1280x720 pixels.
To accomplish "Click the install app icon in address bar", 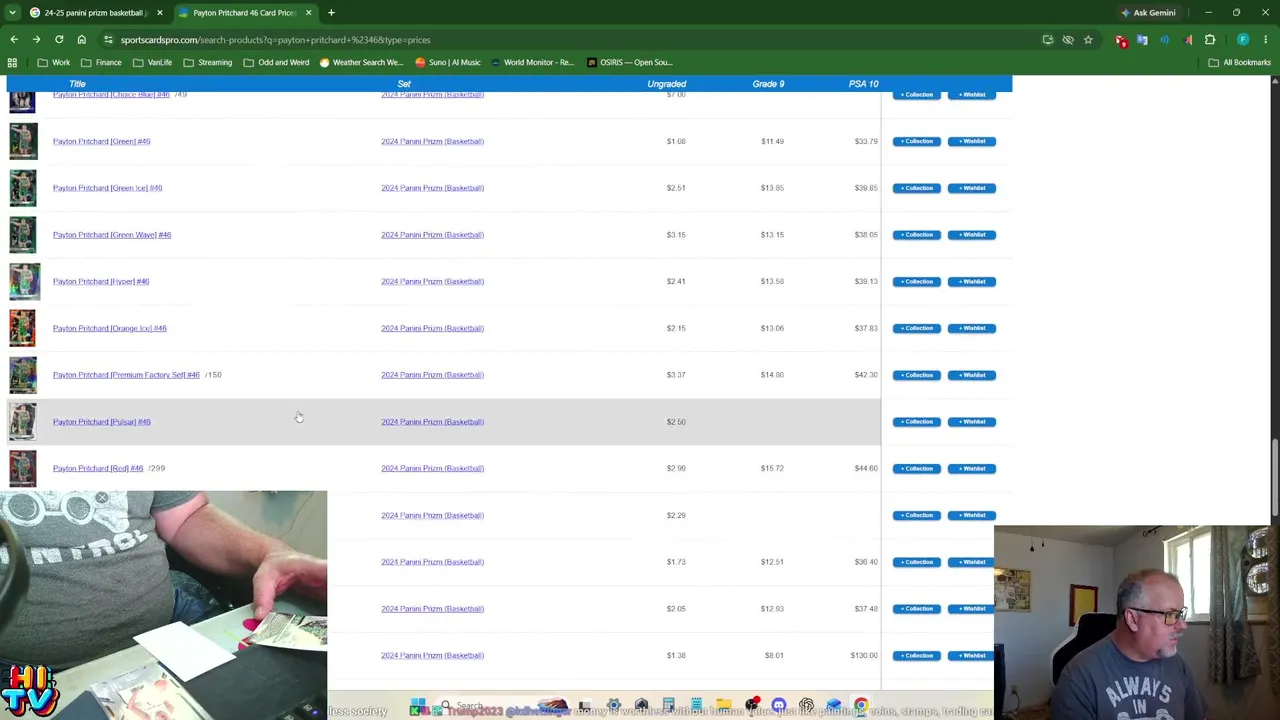I will pos(1048,40).
